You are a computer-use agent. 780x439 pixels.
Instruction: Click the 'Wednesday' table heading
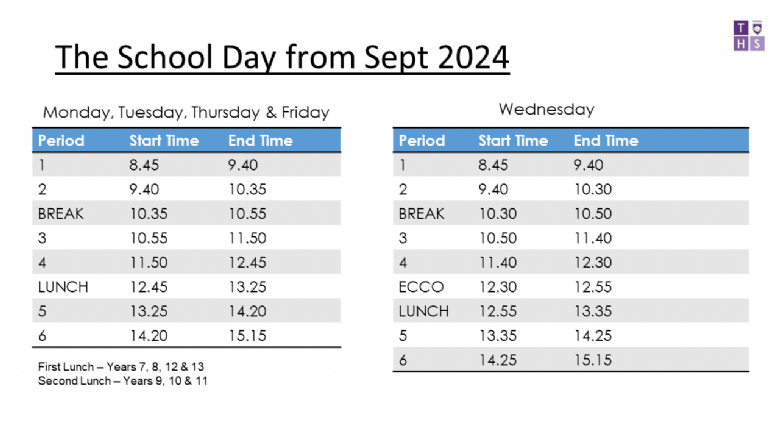tap(547, 109)
